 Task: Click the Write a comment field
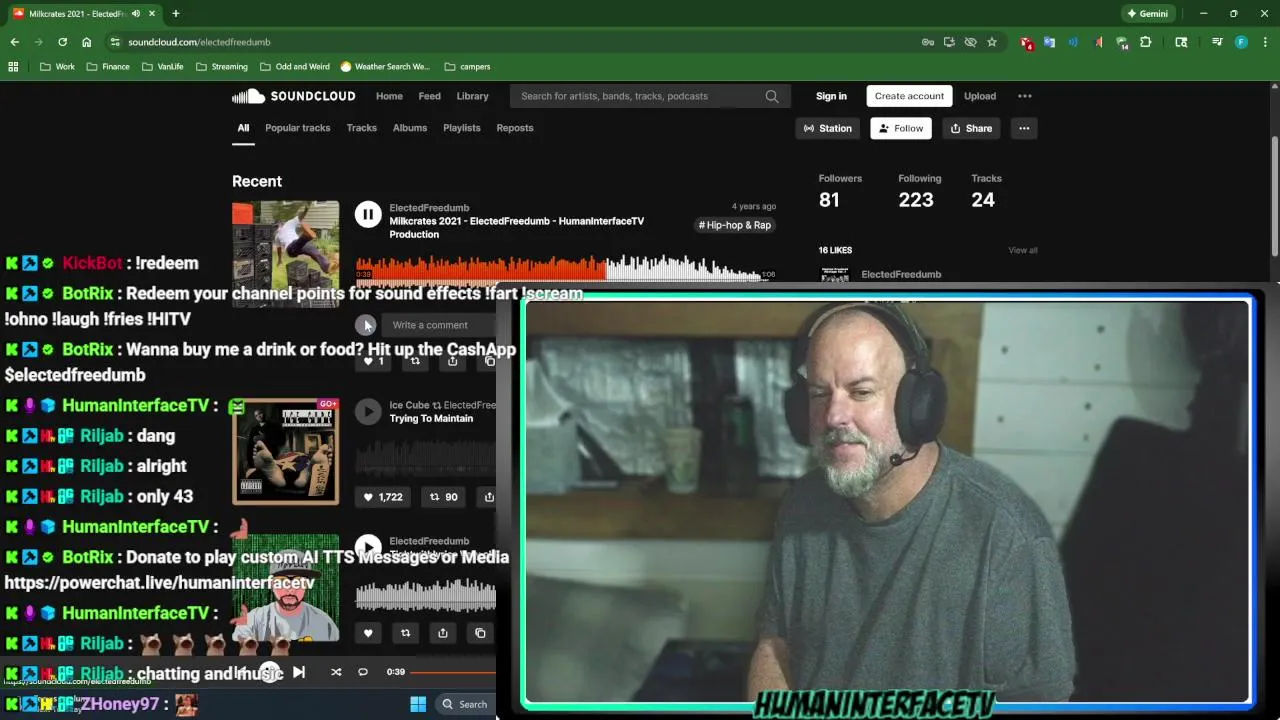click(440, 325)
